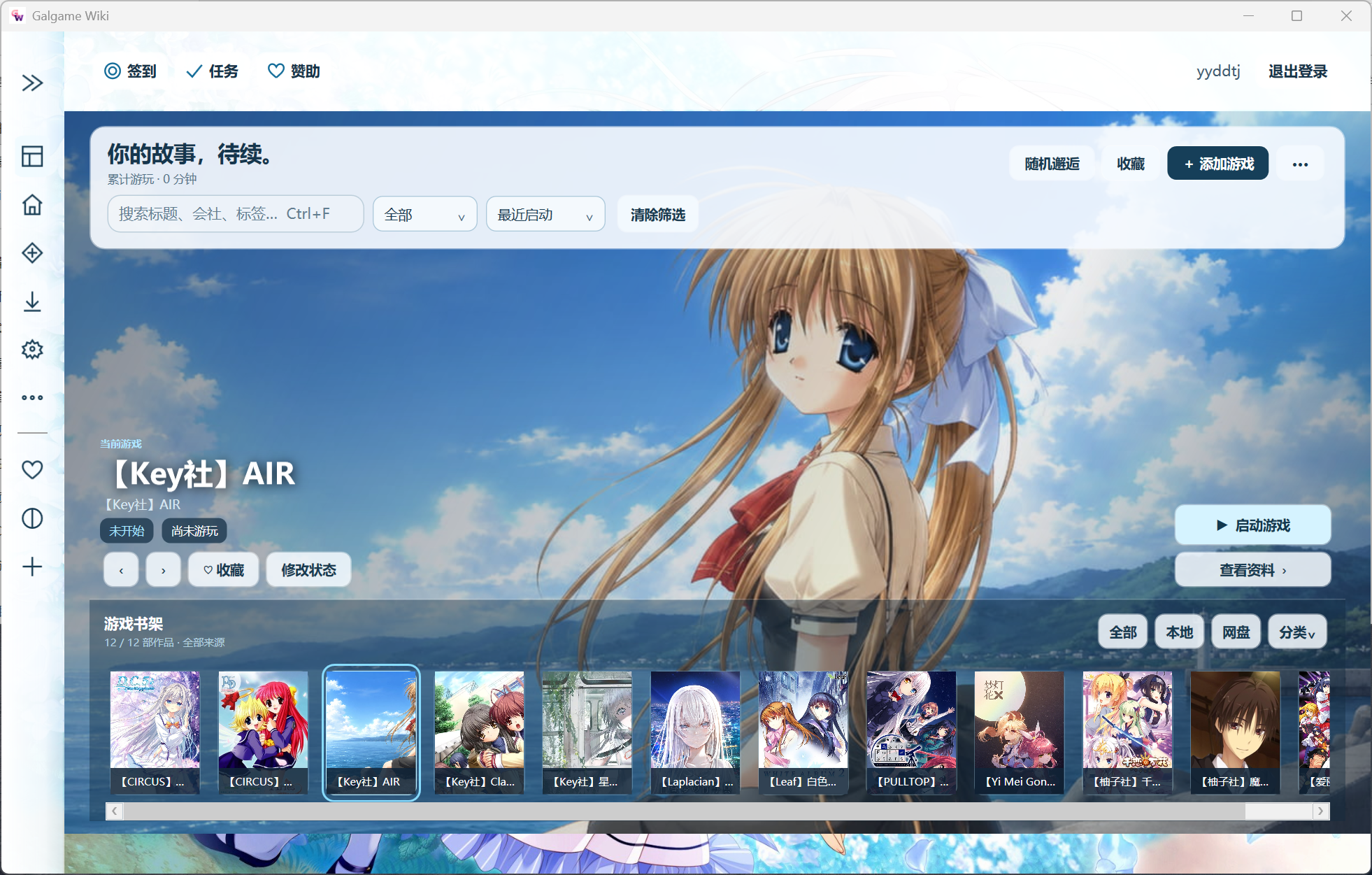Click 清除筛选 clear filters
This screenshot has width=1372, height=875.
click(x=657, y=214)
